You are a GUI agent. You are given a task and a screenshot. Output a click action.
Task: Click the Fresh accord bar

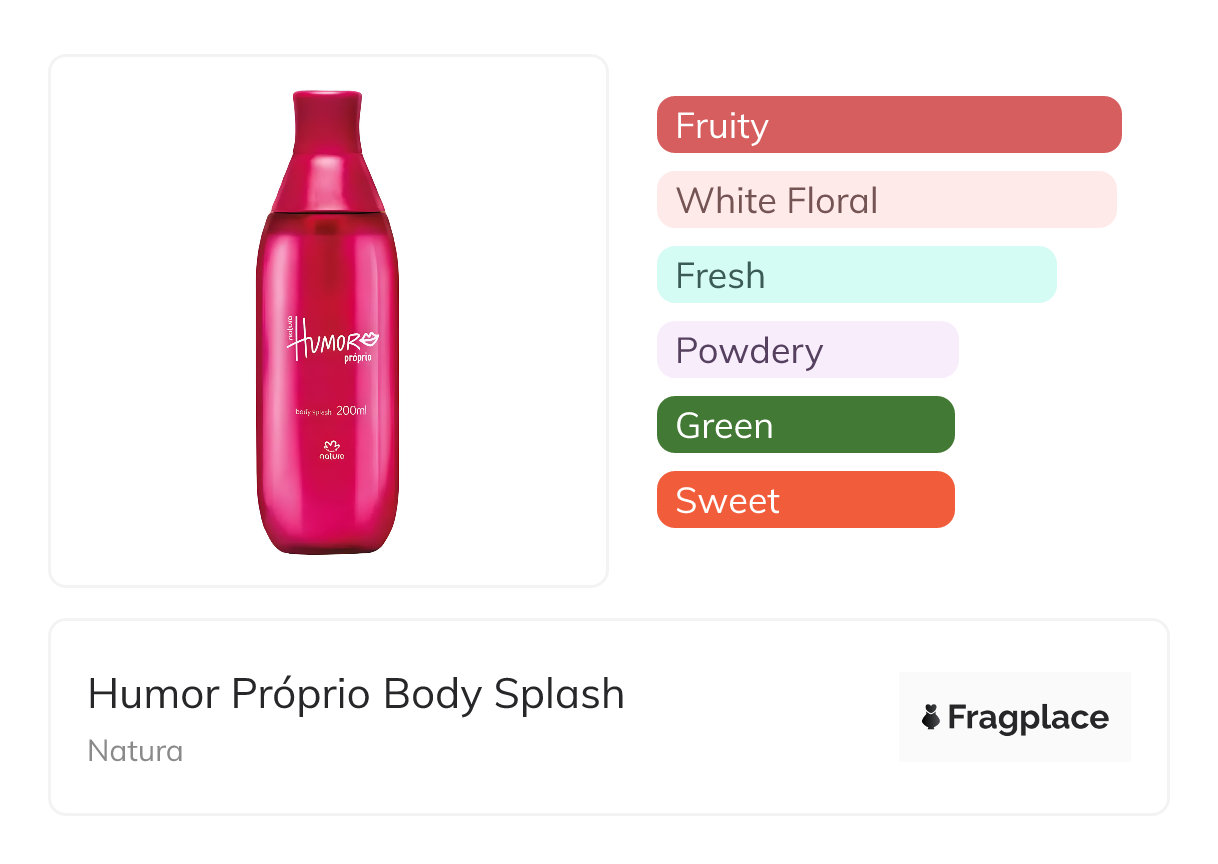(x=856, y=275)
